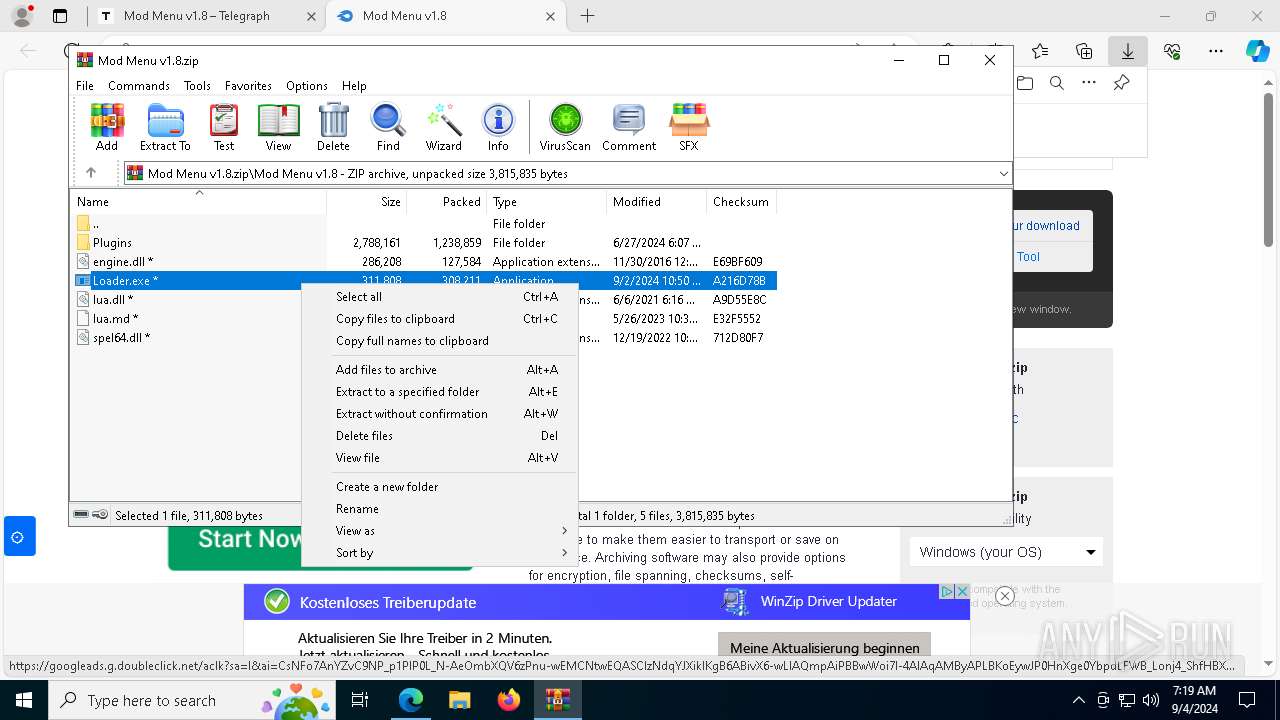Sort by the Size column header
This screenshot has height=720, width=1280.
pyautogui.click(x=367, y=202)
